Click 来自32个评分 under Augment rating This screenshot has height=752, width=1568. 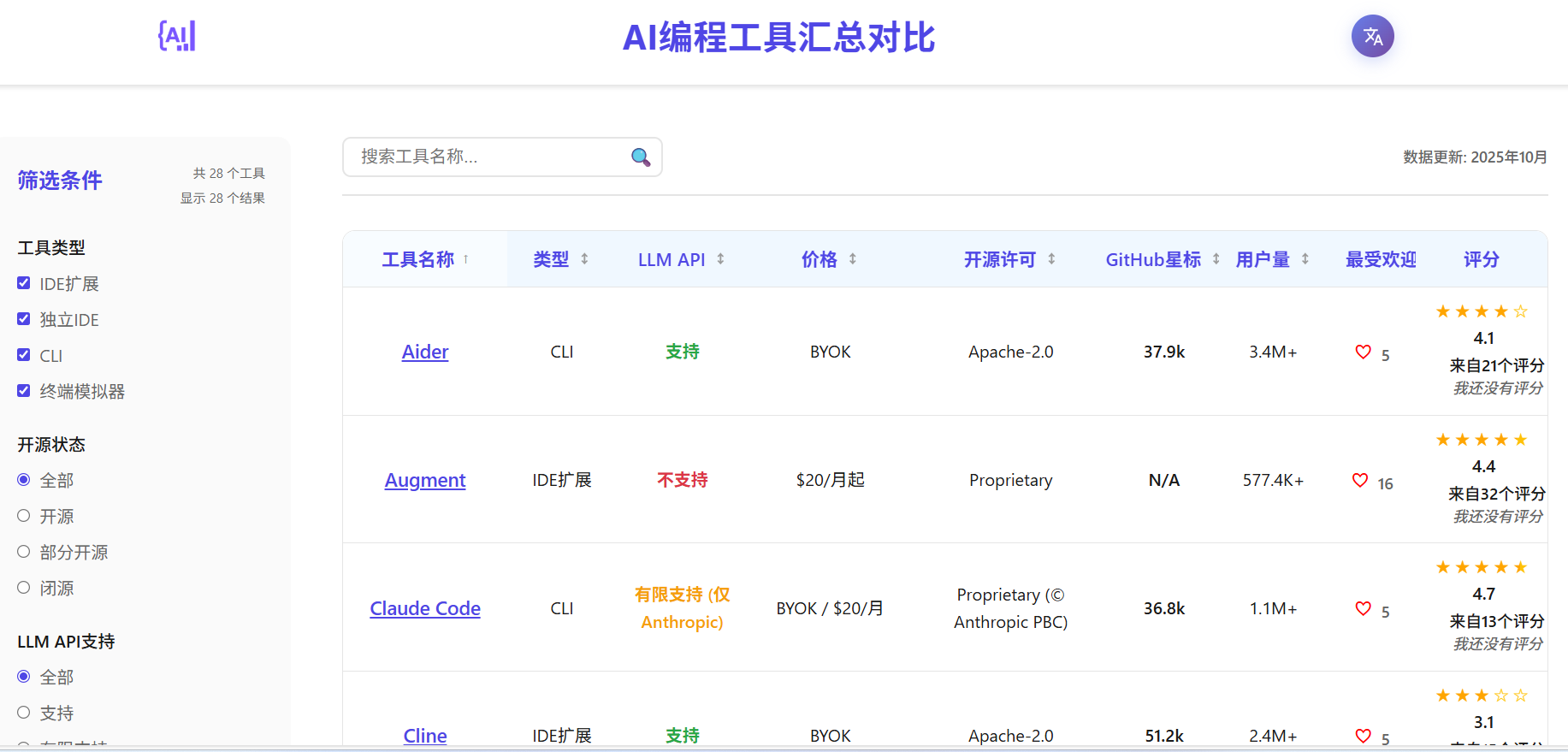point(1496,494)
